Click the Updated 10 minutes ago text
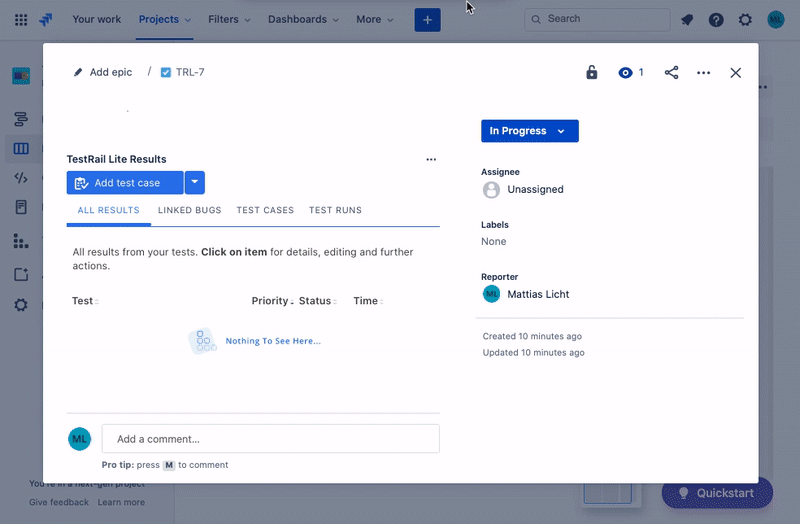800x524 pixels. point(533,353)
